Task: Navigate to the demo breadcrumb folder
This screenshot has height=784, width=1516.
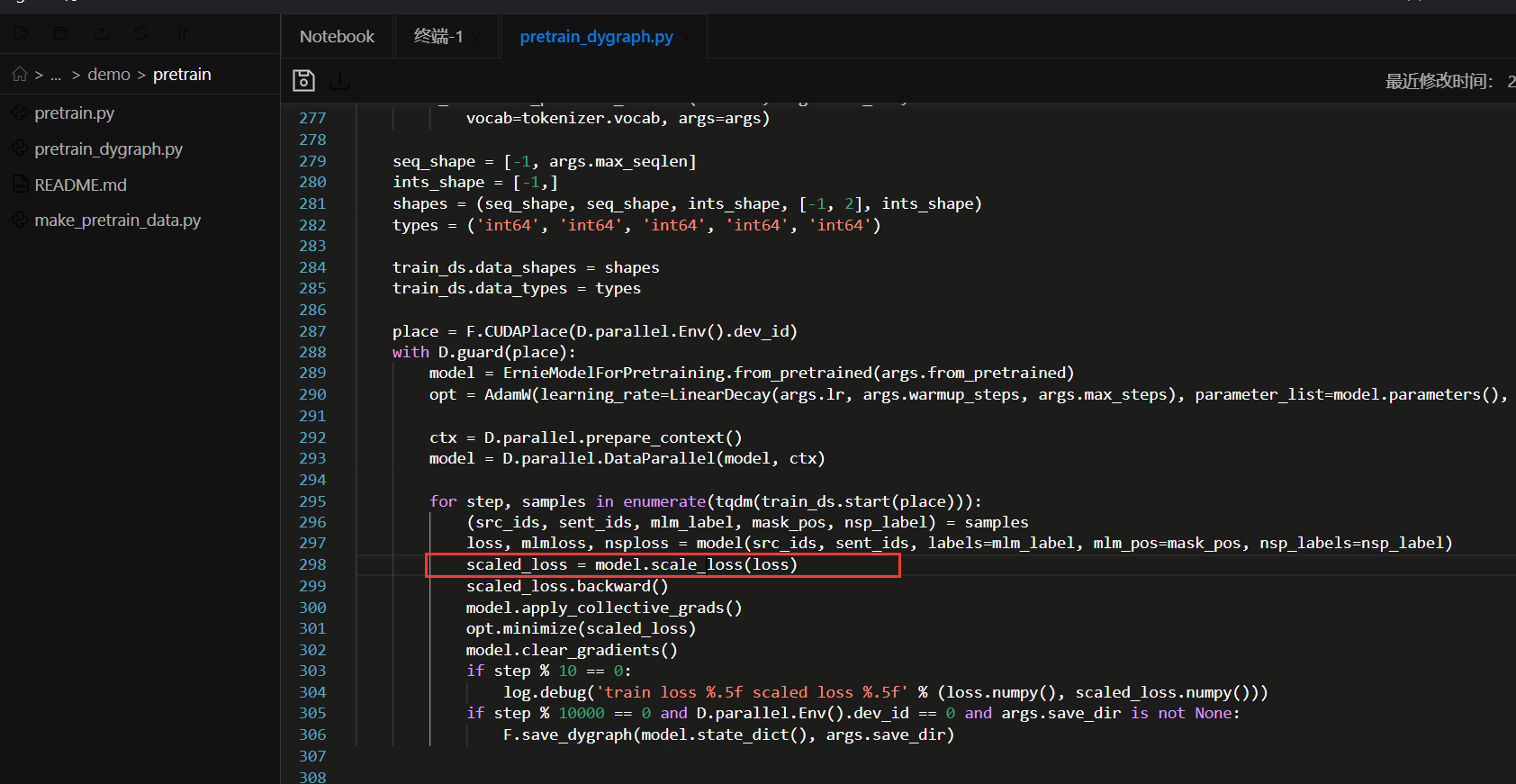Action: (x=109, y=75)
